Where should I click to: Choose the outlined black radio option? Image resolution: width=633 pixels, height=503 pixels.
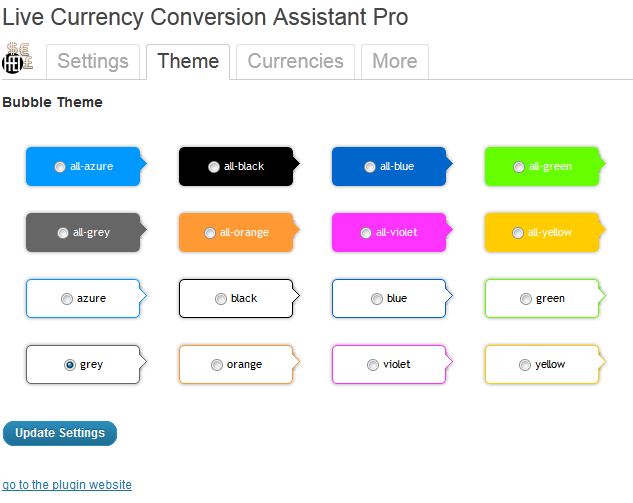pyautogui.click(x=221, y=299)
